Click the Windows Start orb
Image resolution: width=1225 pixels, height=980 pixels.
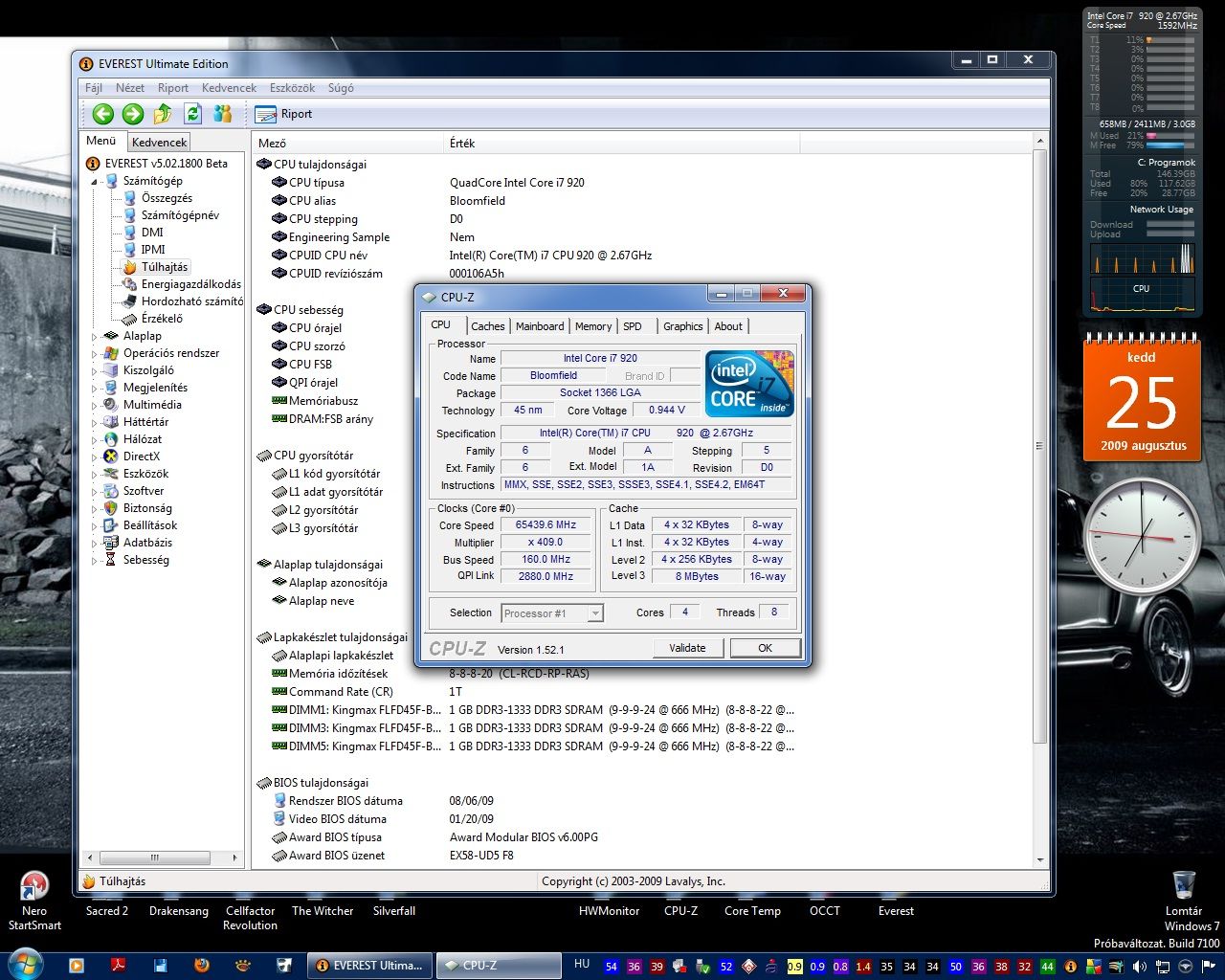click(25, 965)
